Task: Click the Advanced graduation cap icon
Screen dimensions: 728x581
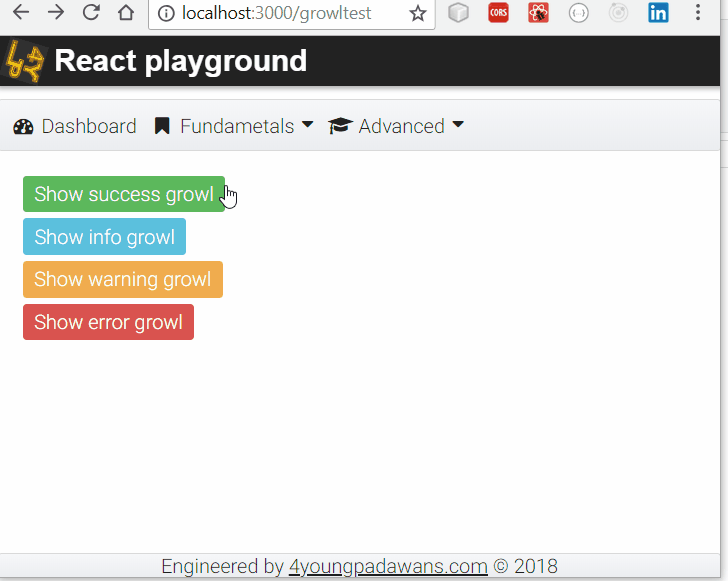Action: (x=340, y=126)
